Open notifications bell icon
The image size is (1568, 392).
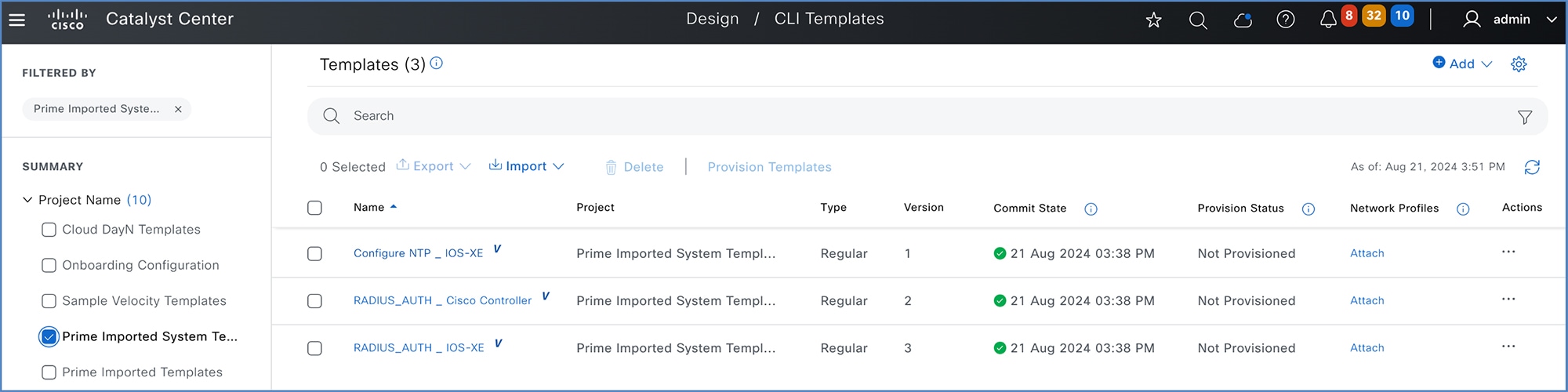pyautogui.click(x=1328, y=20)
